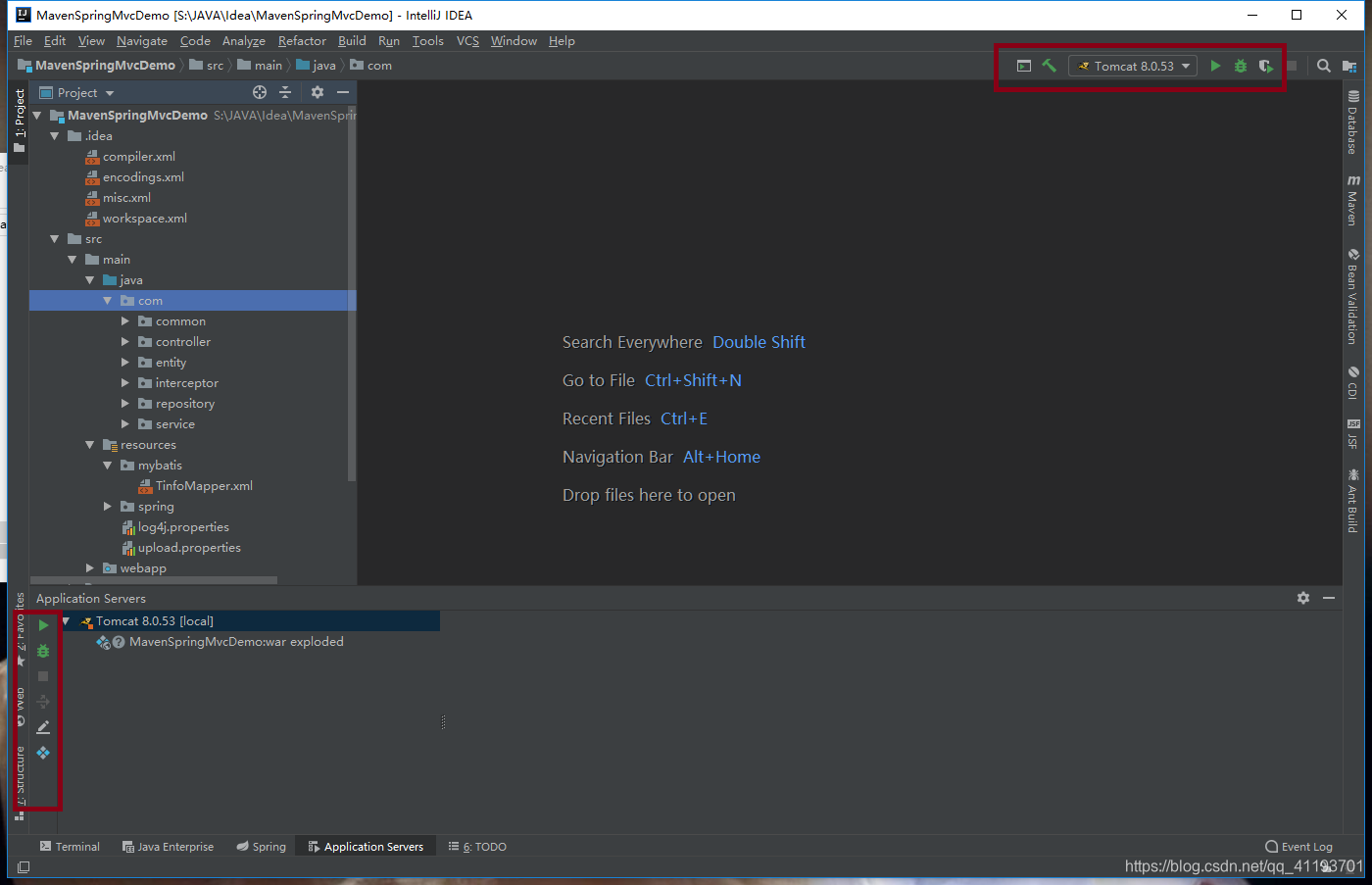This screenshot has height=885, width=1372.
Task: Run Tomcat with Coverage icon
Action: coord(1266,66)
